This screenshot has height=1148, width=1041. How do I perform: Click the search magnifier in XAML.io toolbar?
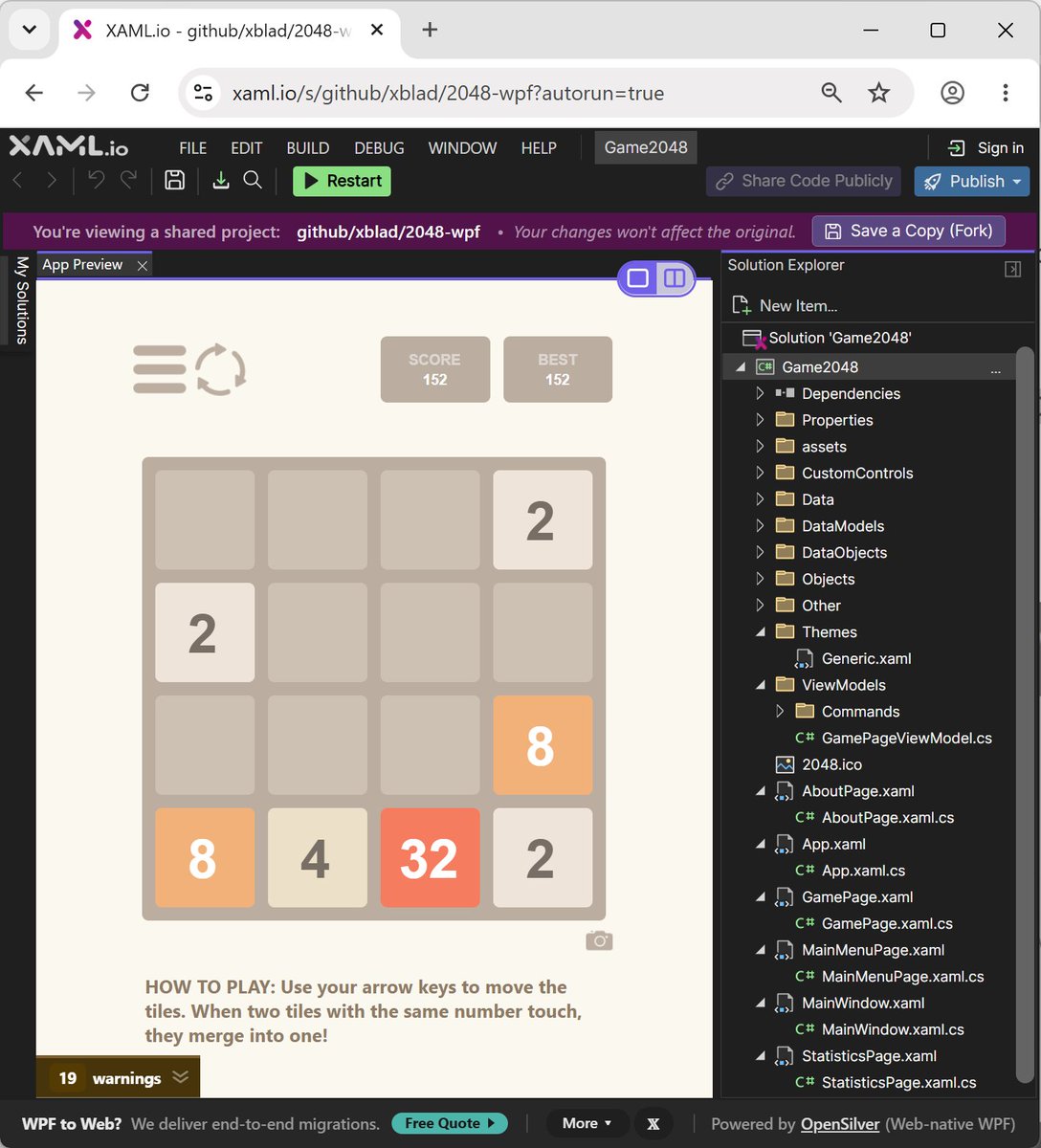pos(253,180)
